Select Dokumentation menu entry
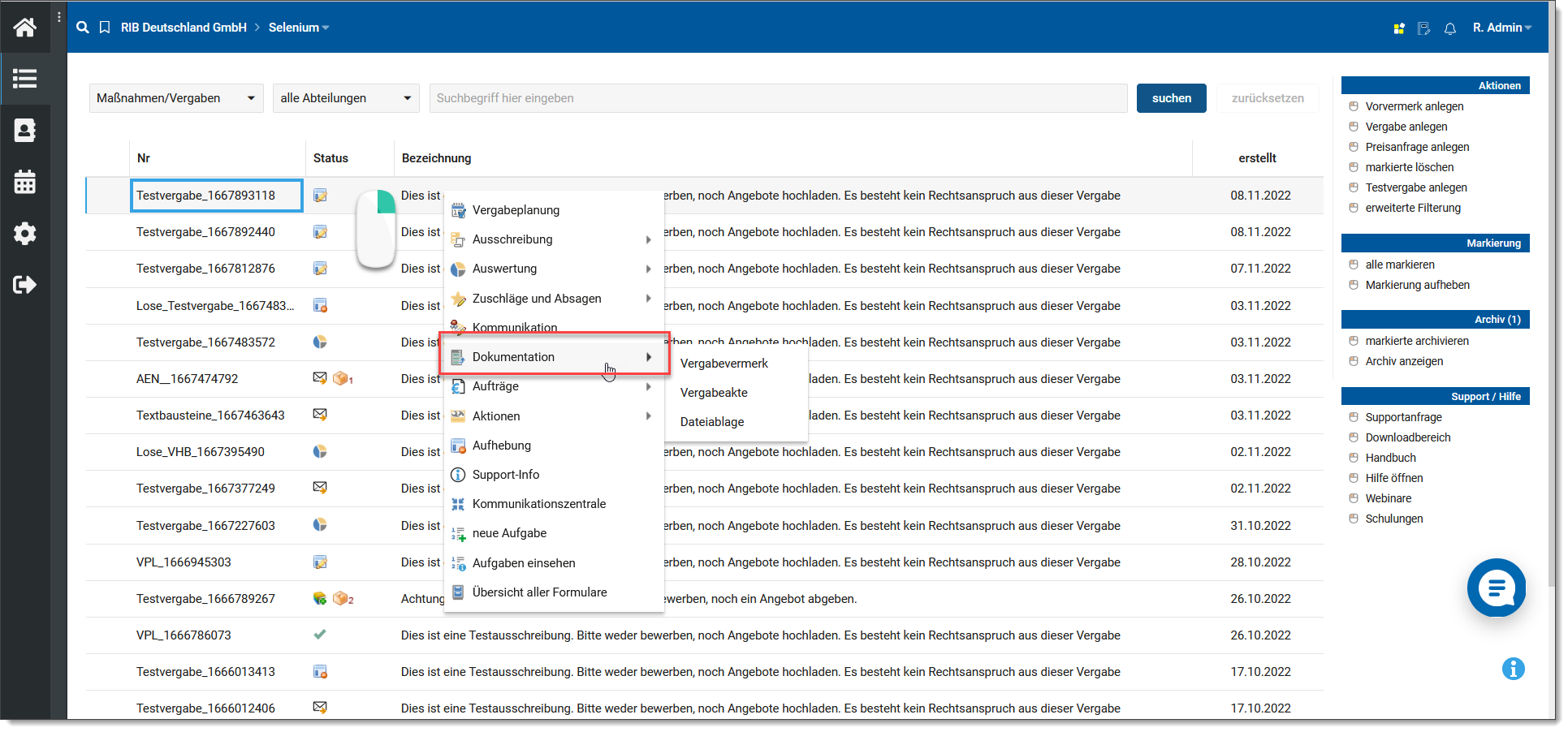The height and width of the screenshot is (732, 1568). click(x=553, y=357)
